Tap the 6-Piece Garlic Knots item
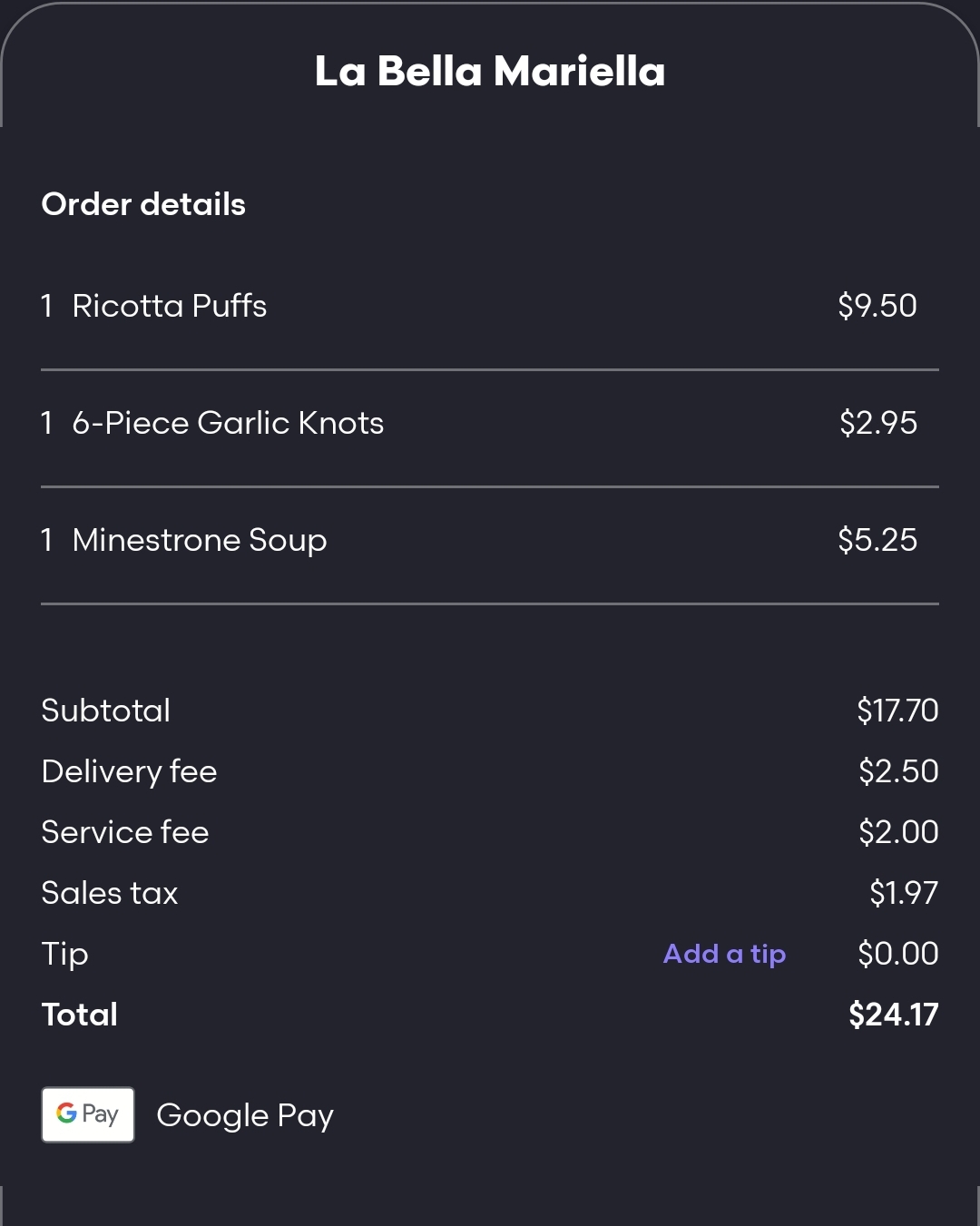Viewport: 980px width, 1226px height. tap(228, 423)
